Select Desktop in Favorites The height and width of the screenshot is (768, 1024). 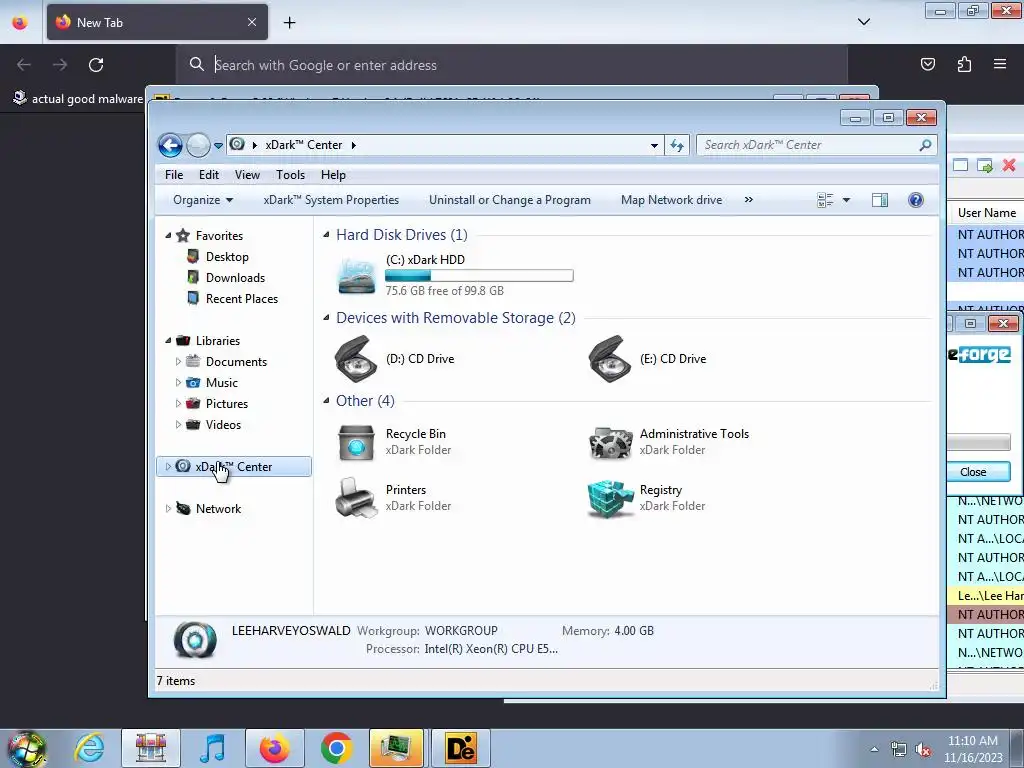pos(227,257)
